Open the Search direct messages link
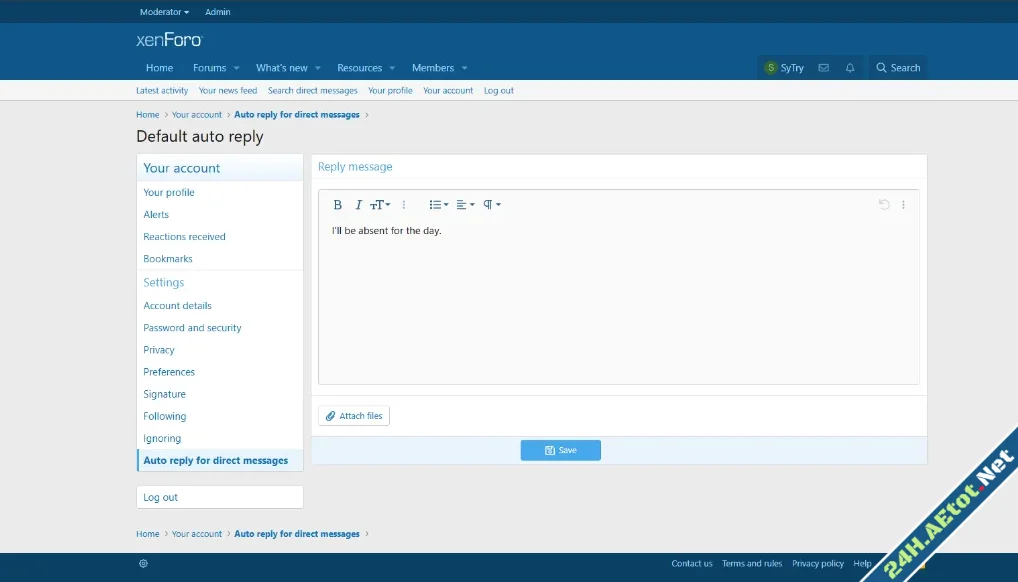This screenshot has height=582, width=1018. coord(312,90)
